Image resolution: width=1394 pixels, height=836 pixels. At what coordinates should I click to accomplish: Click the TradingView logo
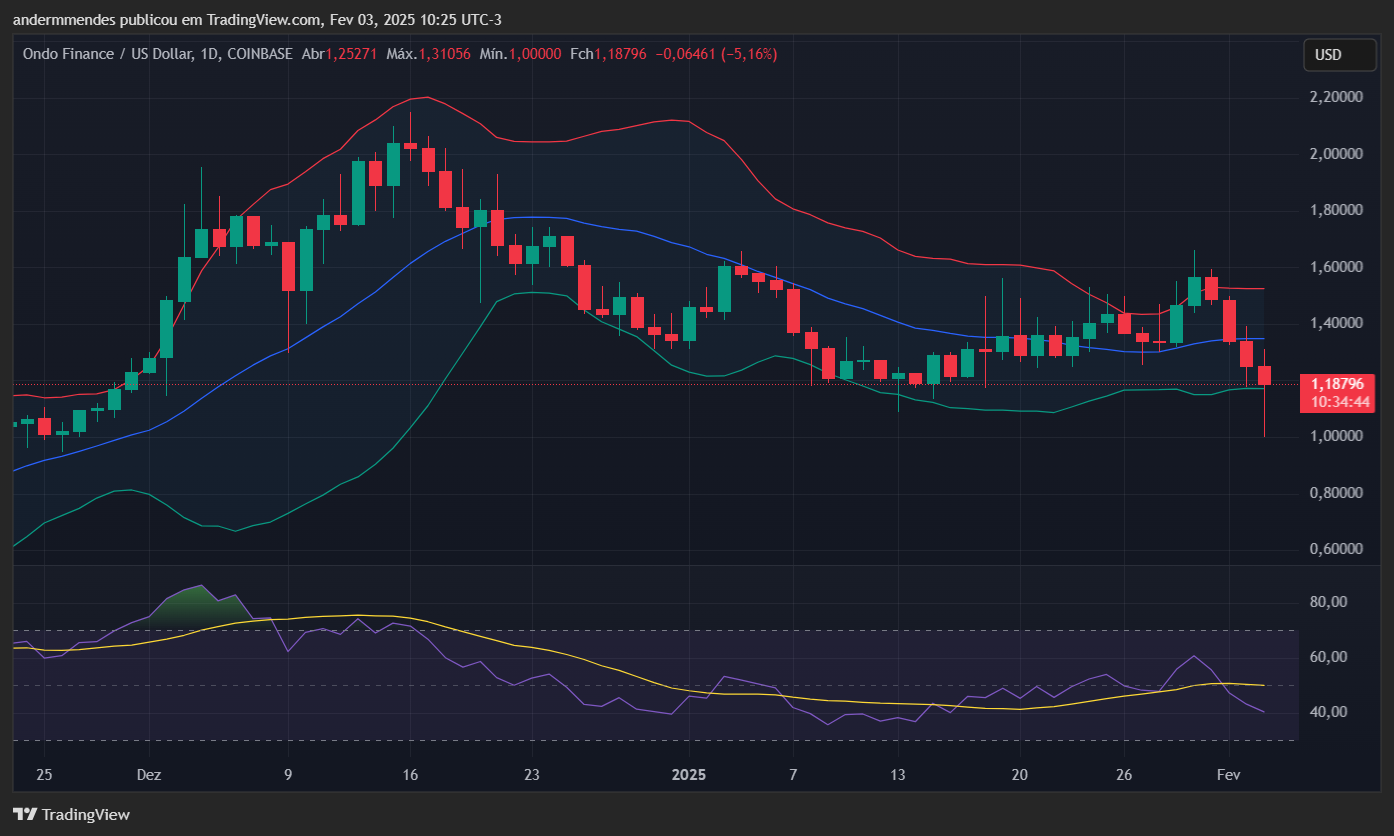tap(71, 814)
